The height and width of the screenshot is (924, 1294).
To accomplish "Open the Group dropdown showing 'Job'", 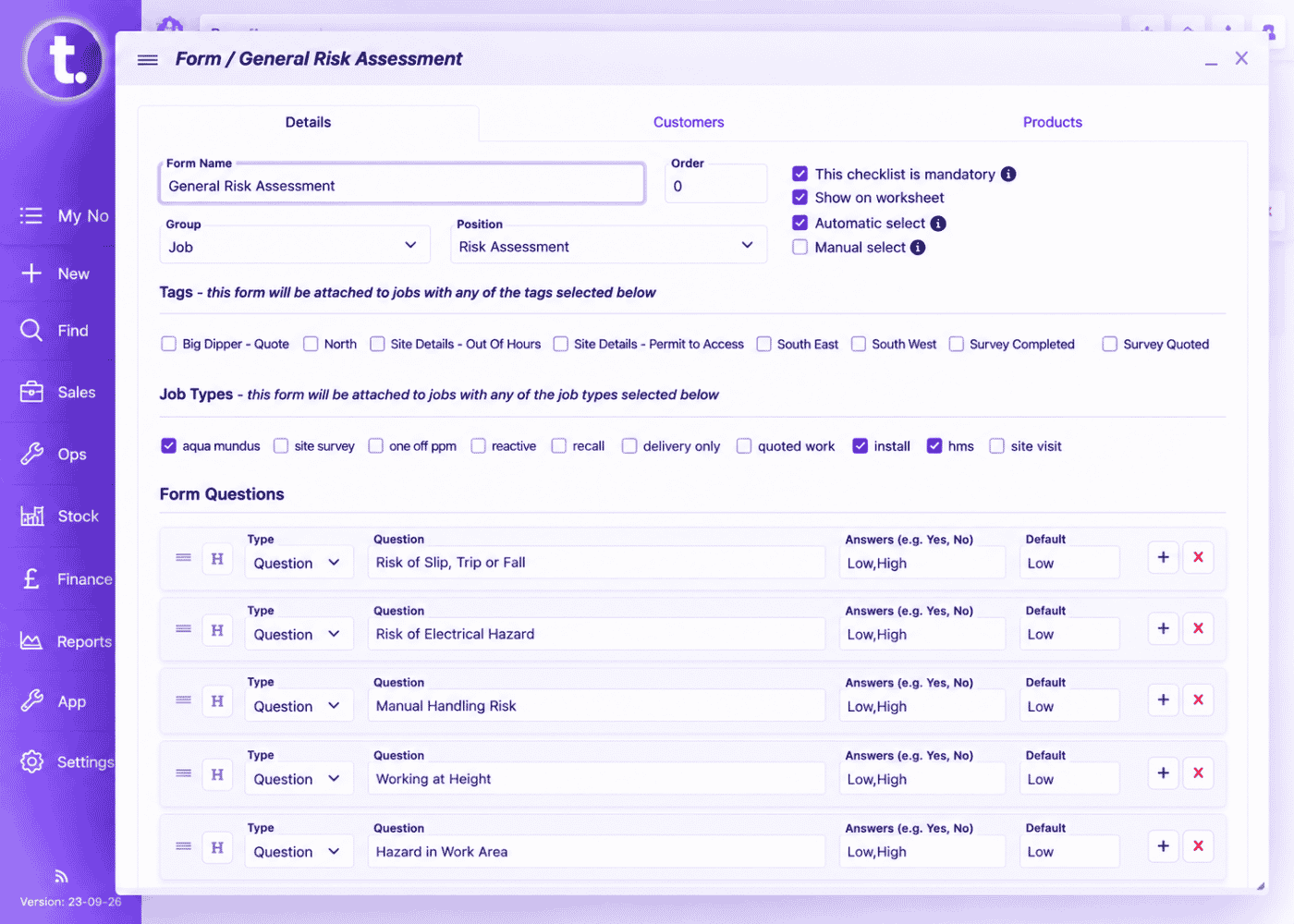I will 295,246.
